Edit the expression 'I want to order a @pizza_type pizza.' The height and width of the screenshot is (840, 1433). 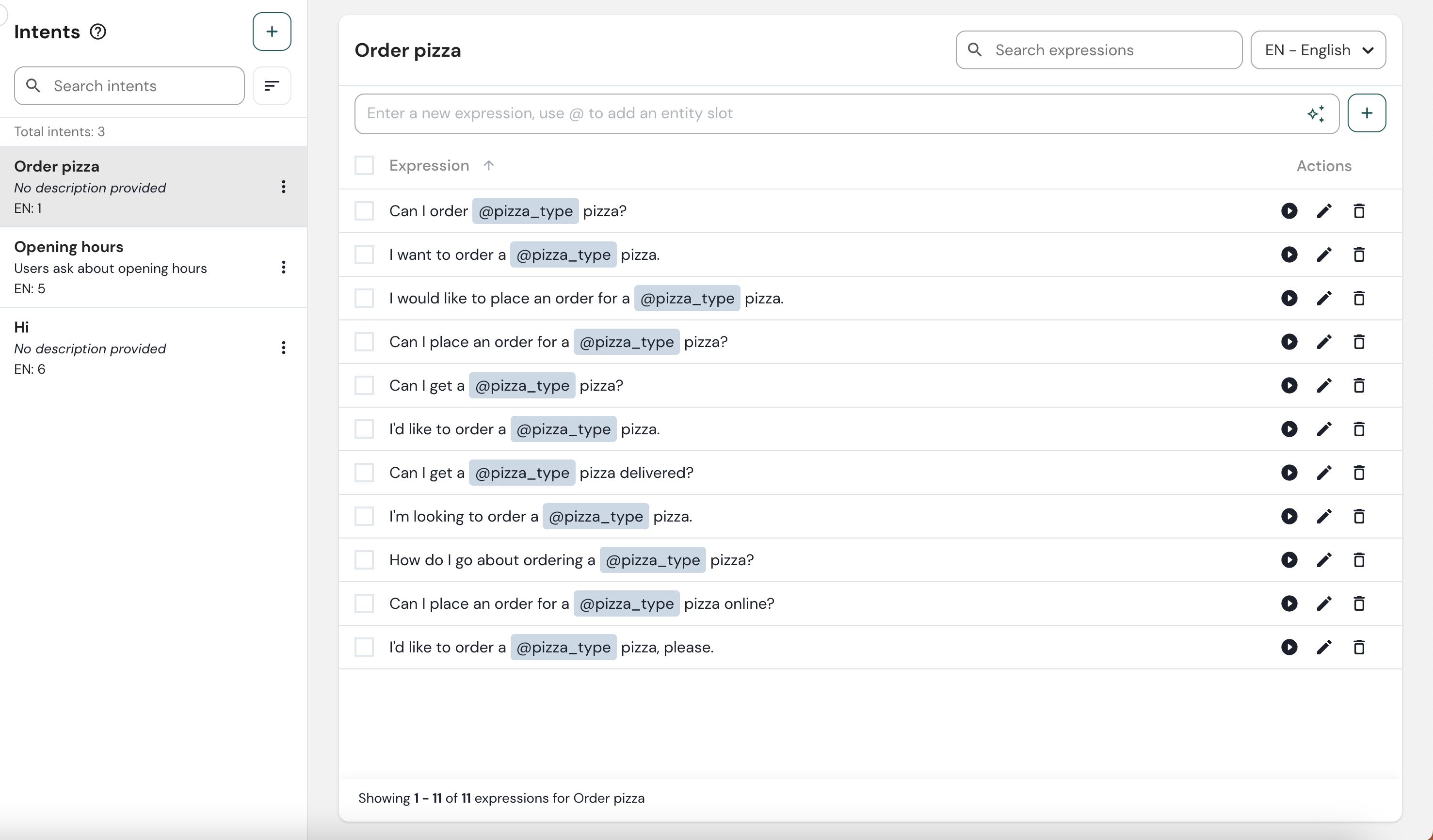1324,254
